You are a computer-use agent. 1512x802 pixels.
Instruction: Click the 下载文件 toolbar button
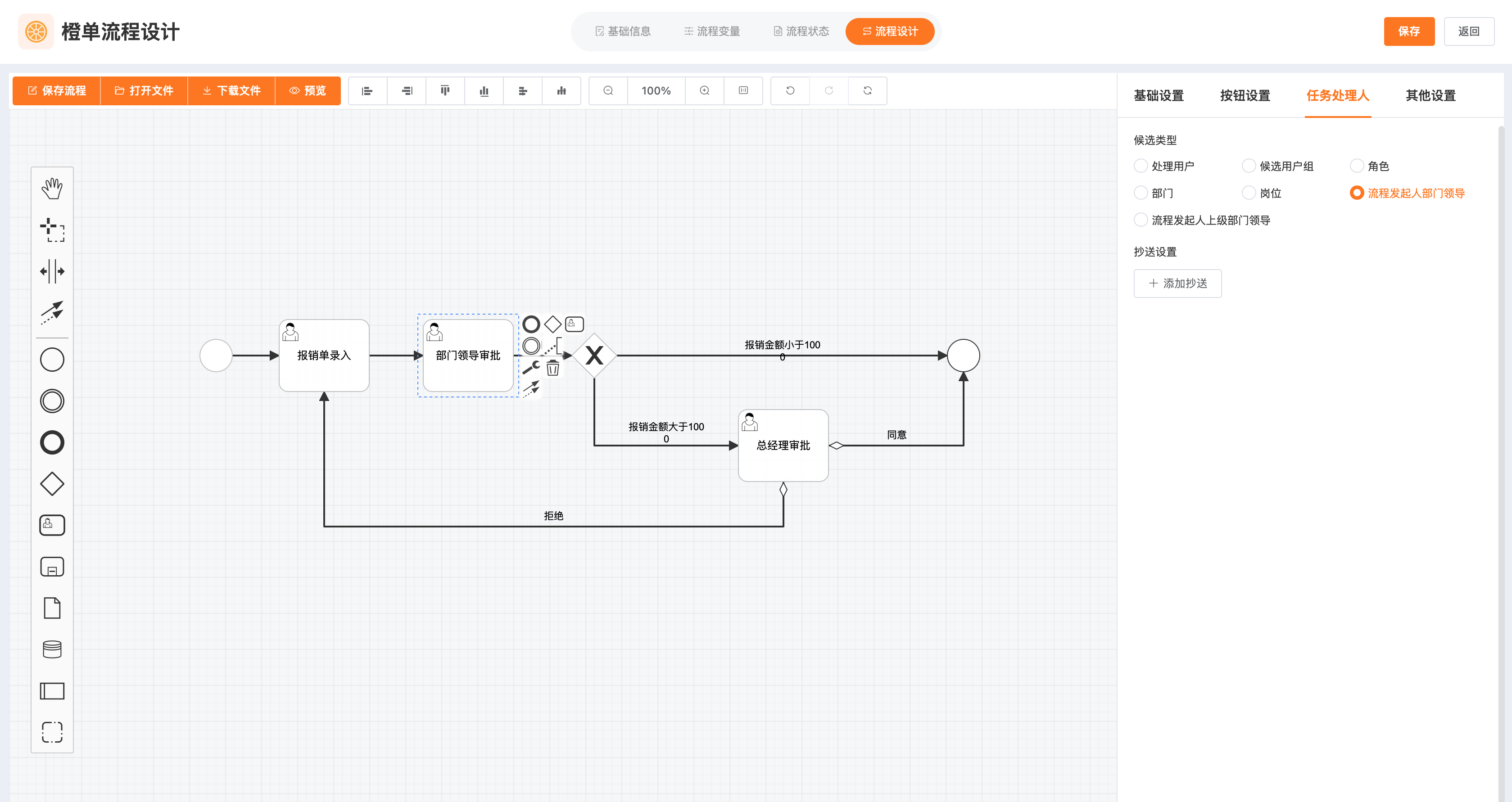(231, 90)
